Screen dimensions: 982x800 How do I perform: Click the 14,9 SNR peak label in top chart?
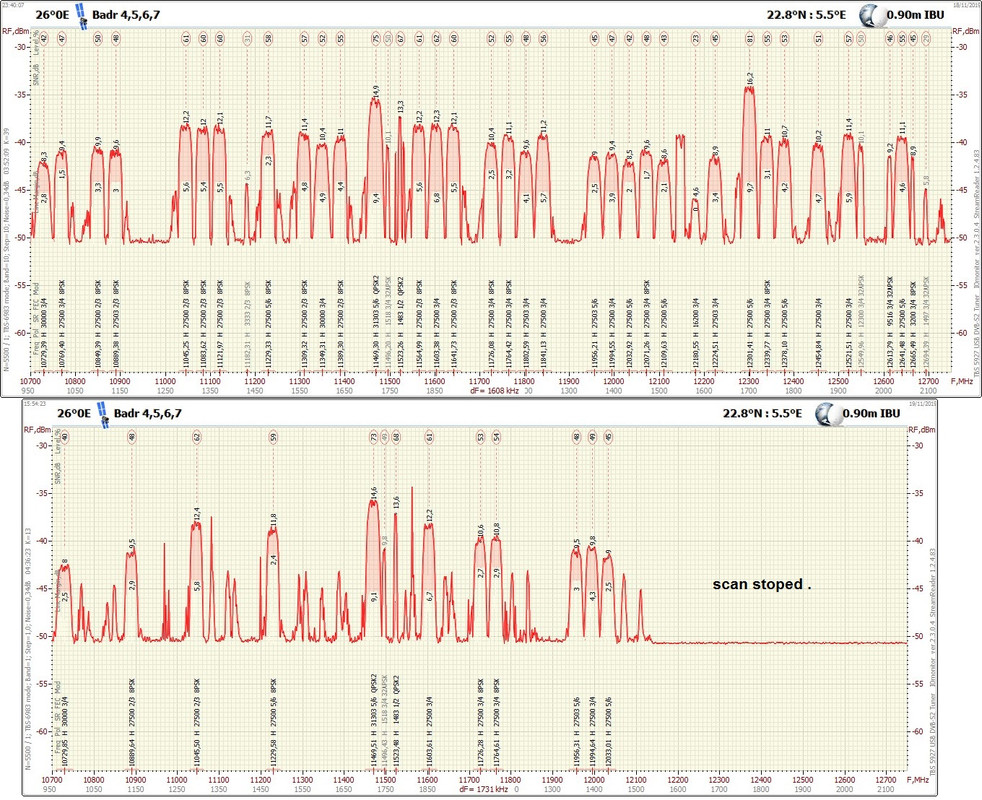tap(376, 91)
